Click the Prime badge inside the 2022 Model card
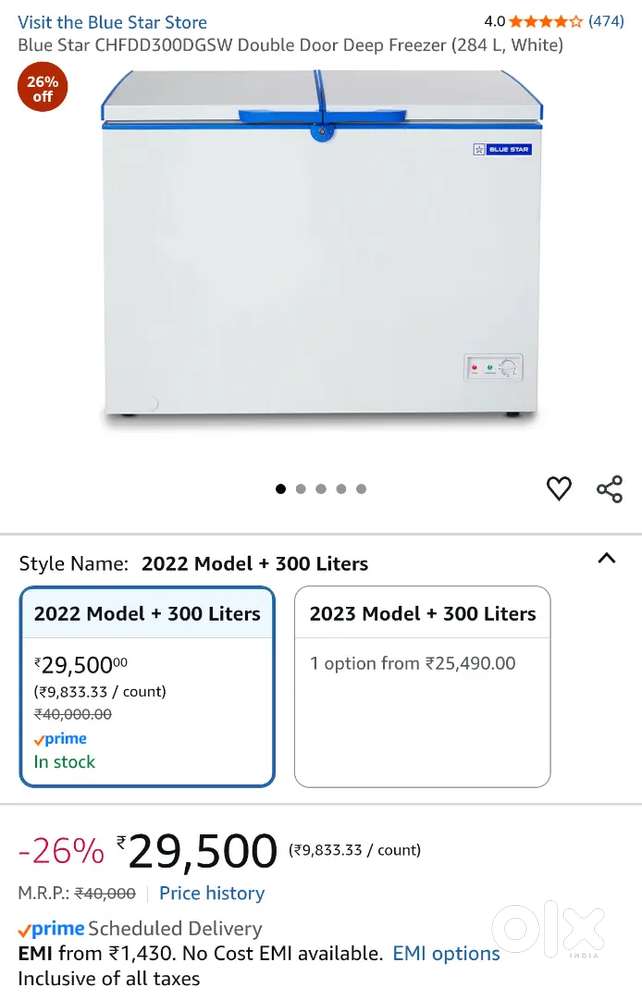642x999 pixels. pos(60,739)
